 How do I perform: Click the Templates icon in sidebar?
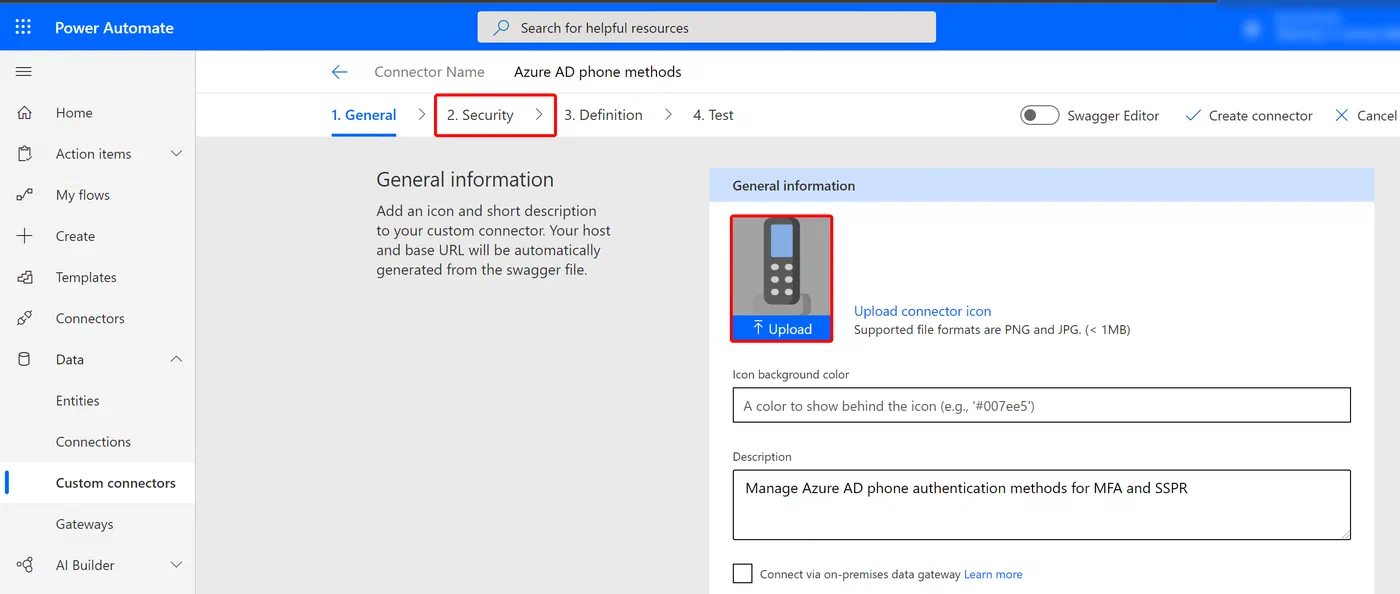[x=25, y=277]
